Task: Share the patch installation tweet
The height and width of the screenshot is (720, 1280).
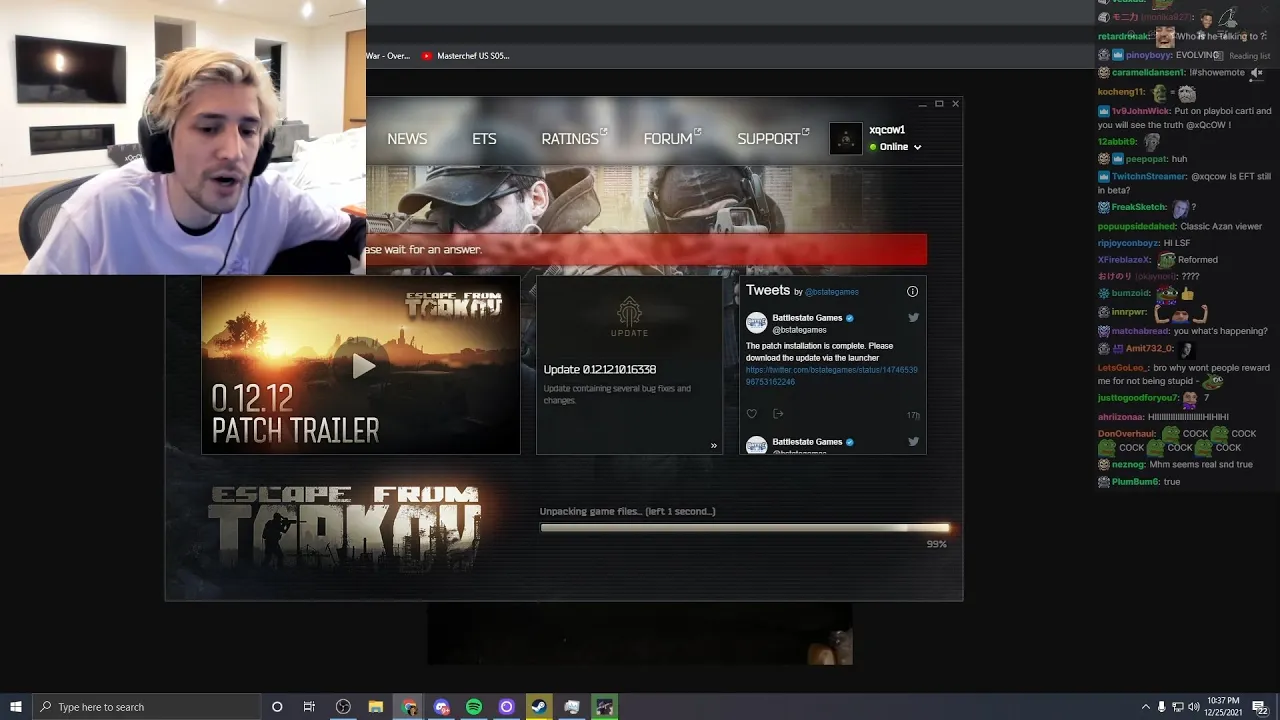Action: (778, 414)
